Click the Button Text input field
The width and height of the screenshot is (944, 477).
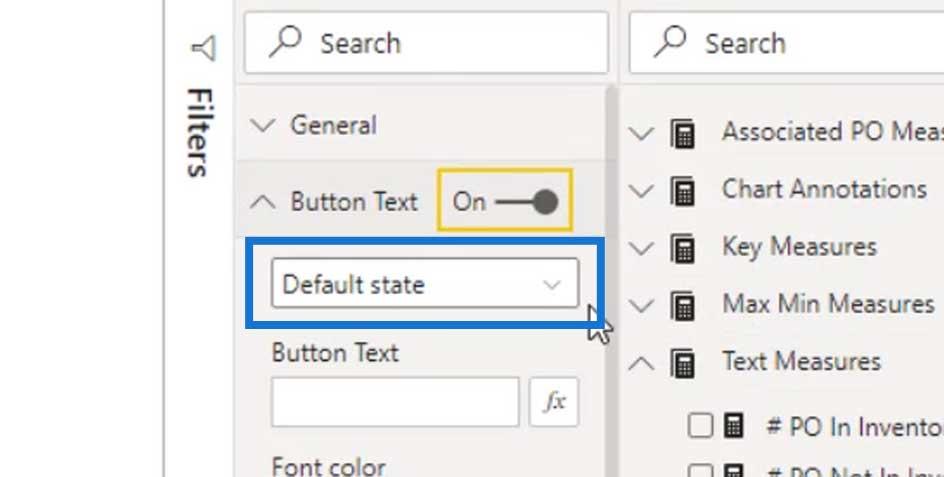pos(395,402)
